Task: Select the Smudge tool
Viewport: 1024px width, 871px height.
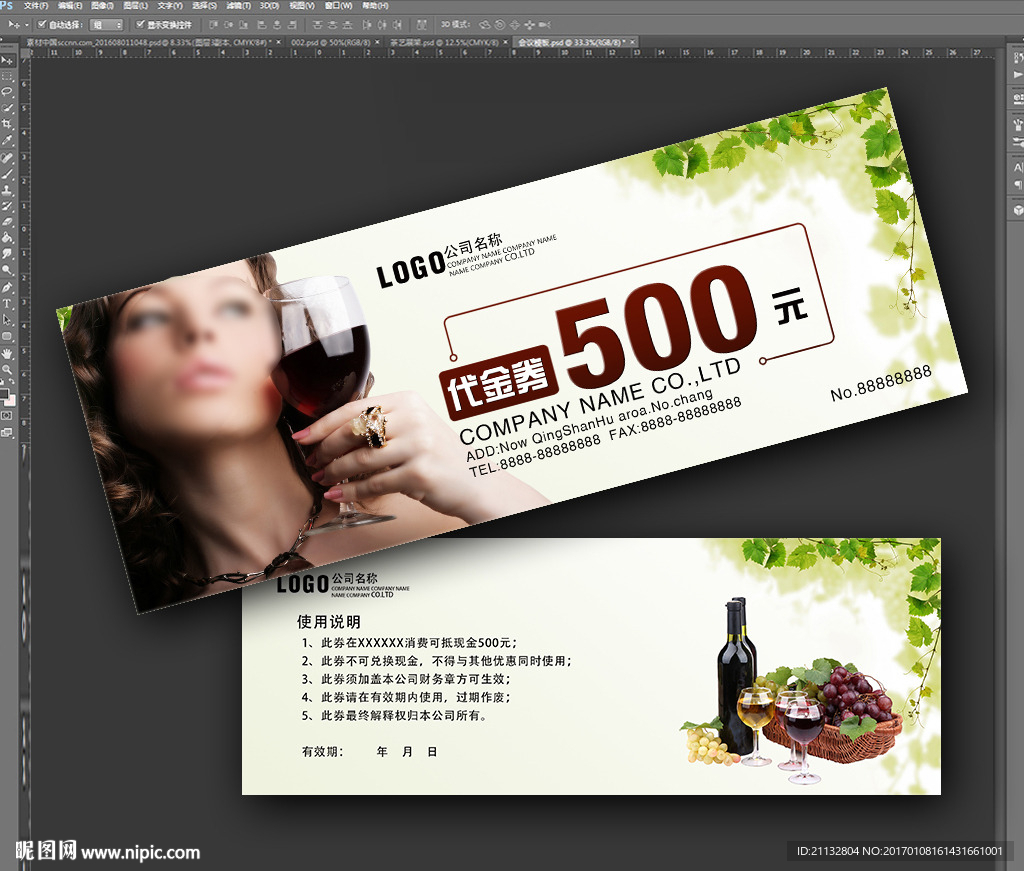Action: 7,253
